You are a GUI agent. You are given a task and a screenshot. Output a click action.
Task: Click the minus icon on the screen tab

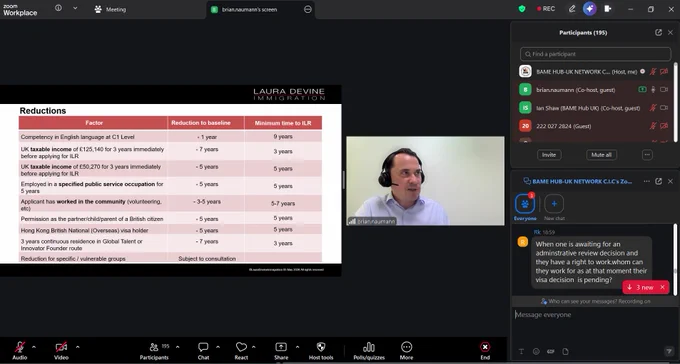[x=307, y=9]
